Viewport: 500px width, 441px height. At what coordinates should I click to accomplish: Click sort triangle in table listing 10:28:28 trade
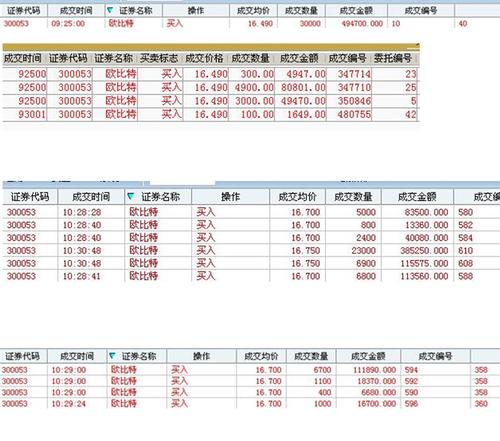[x=131, y=197]
